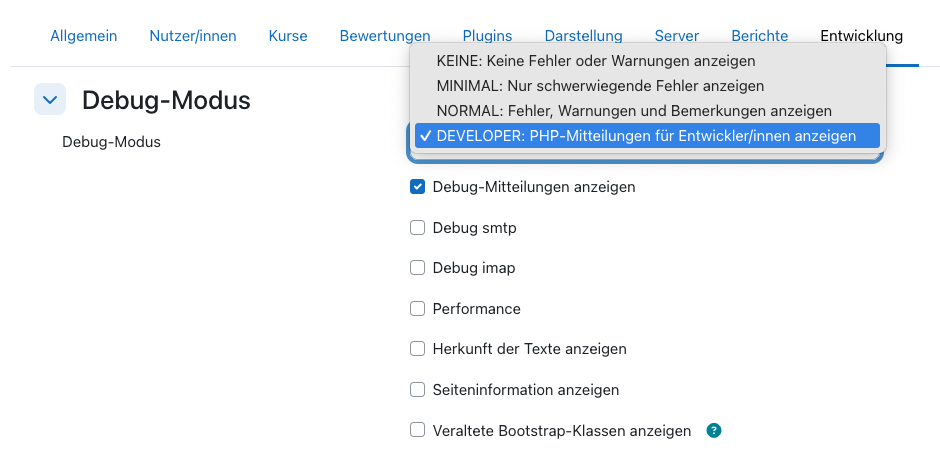Tick the Performance checkbox
Viewport: 940px width, 453px height.
[x=418, y=309]
